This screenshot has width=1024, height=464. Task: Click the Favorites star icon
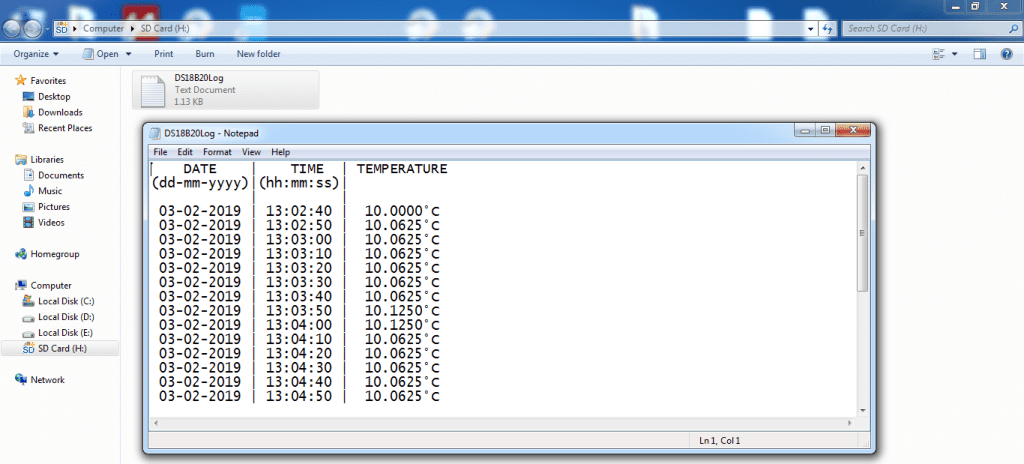pyautogui.click(x=21, y=81)
